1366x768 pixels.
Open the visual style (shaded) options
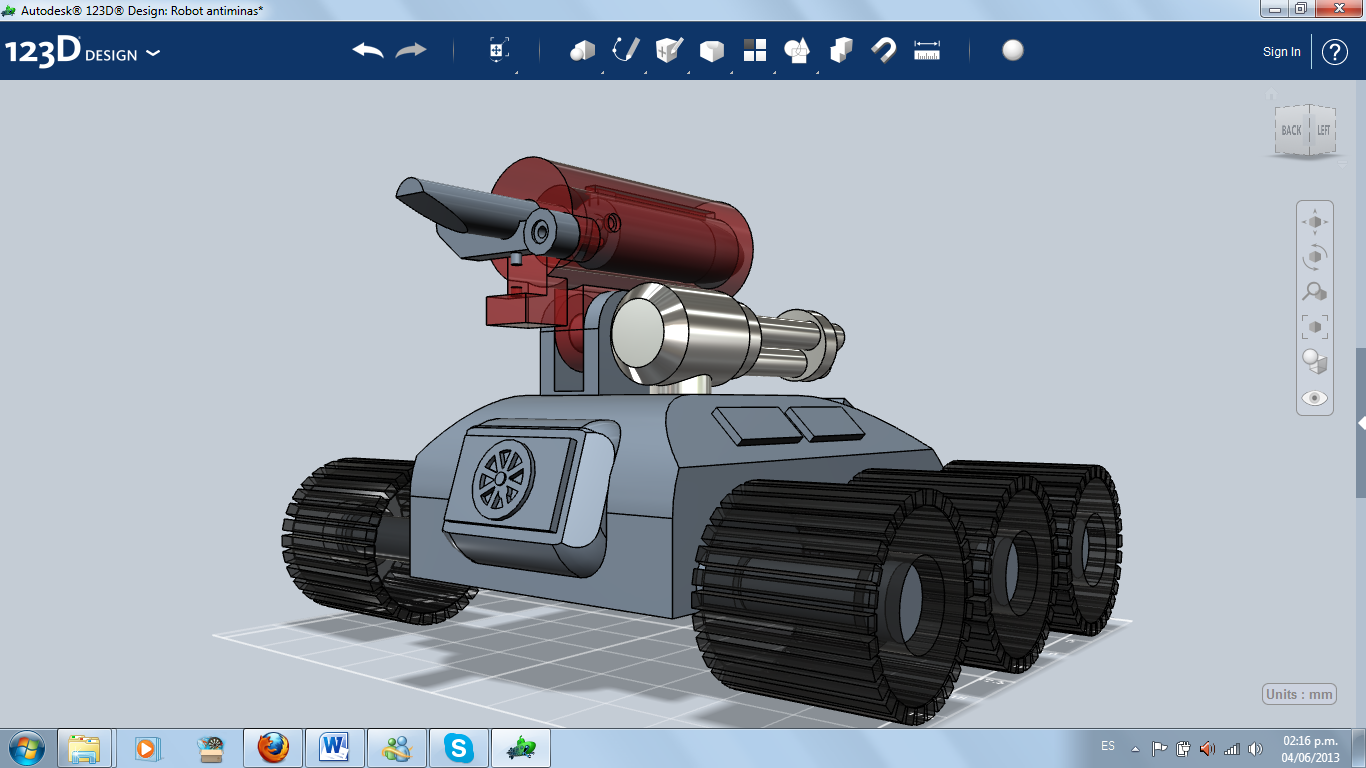(1315, 361)
